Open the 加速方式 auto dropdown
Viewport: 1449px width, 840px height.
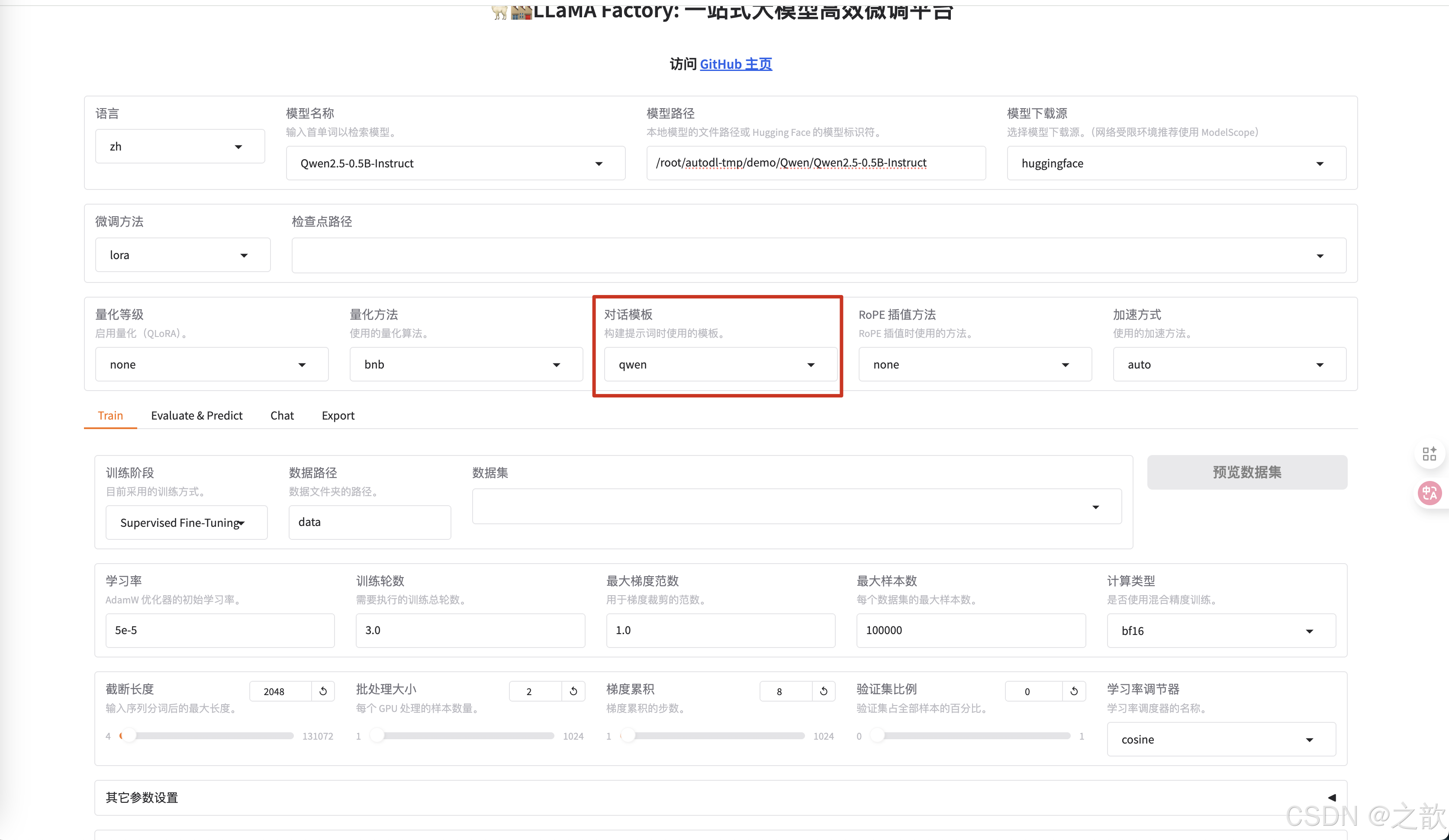tap(1229, 364)
